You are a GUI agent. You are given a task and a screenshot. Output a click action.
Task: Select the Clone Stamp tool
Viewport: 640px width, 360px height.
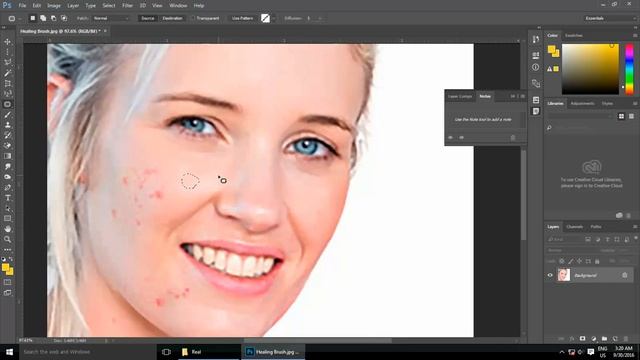(7, 125)
